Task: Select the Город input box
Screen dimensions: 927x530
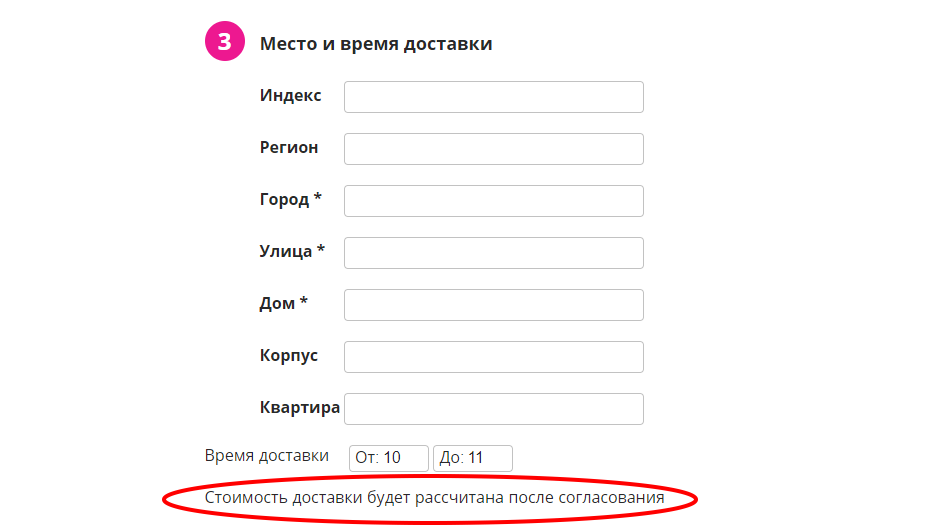Action: (x=493, y=201)
